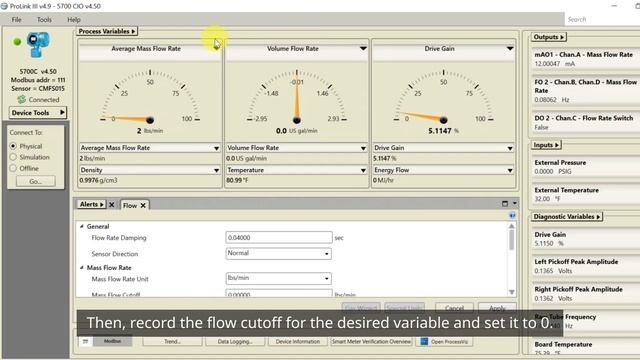Open the panel options arrow beside maximize icon

[515, 203]
